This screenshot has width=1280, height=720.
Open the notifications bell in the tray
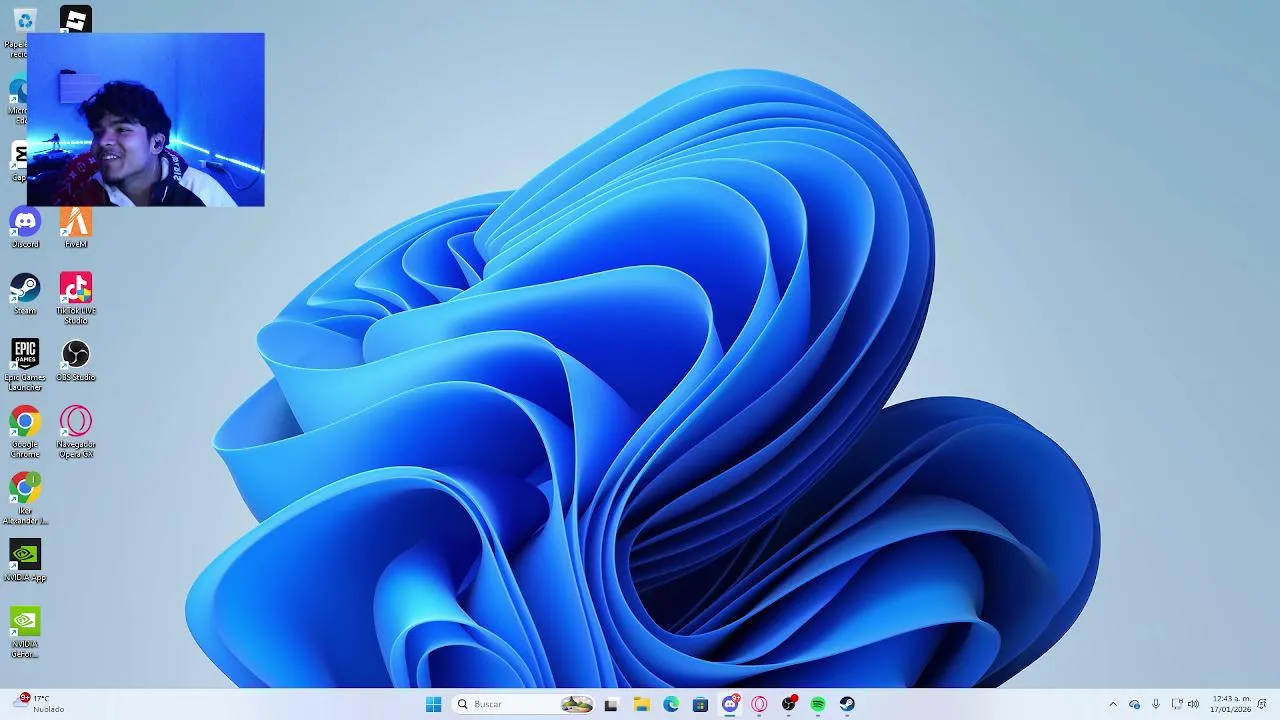tap(1262, 705)
